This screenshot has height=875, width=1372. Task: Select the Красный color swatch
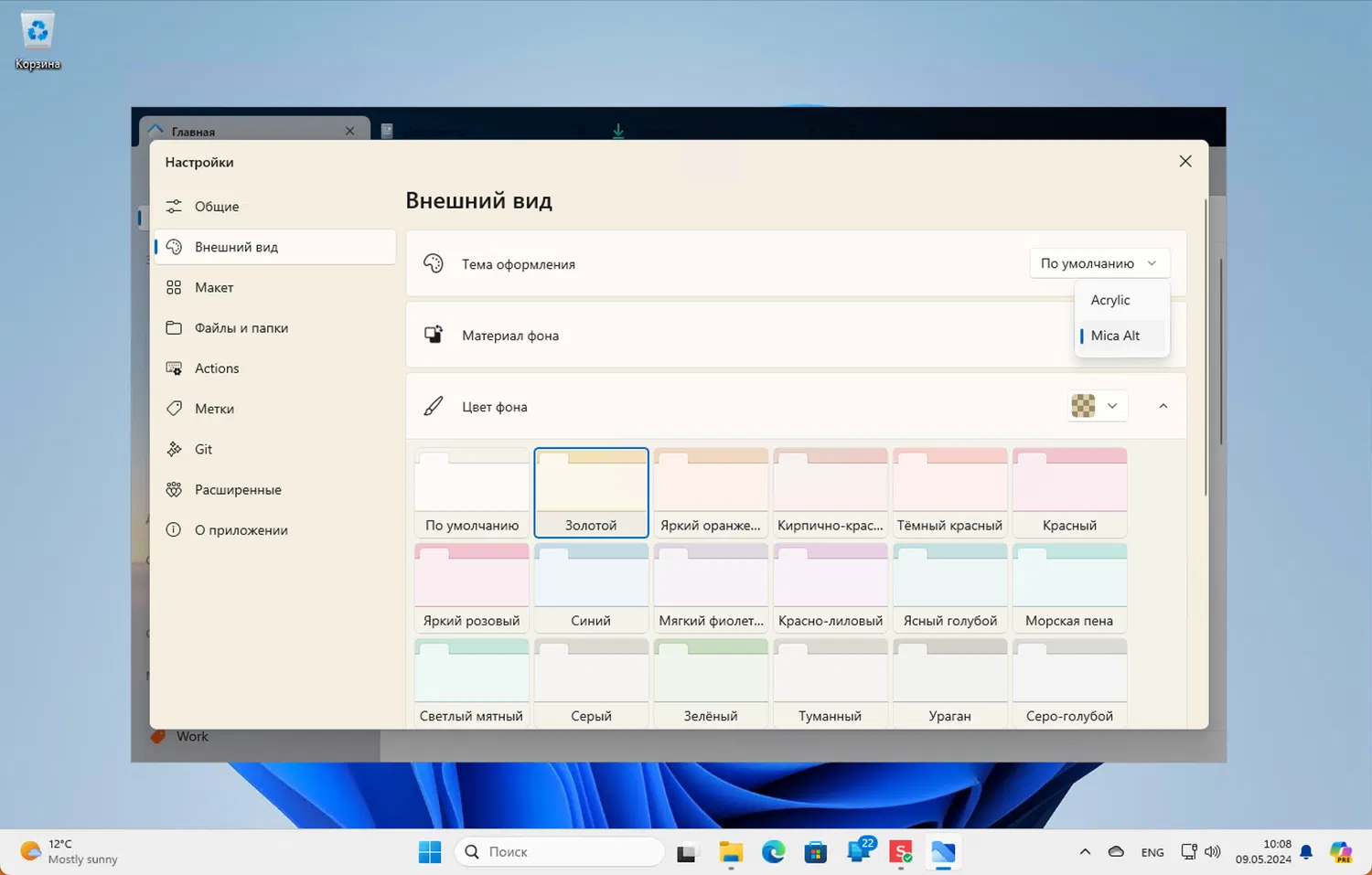(1069, 492)
